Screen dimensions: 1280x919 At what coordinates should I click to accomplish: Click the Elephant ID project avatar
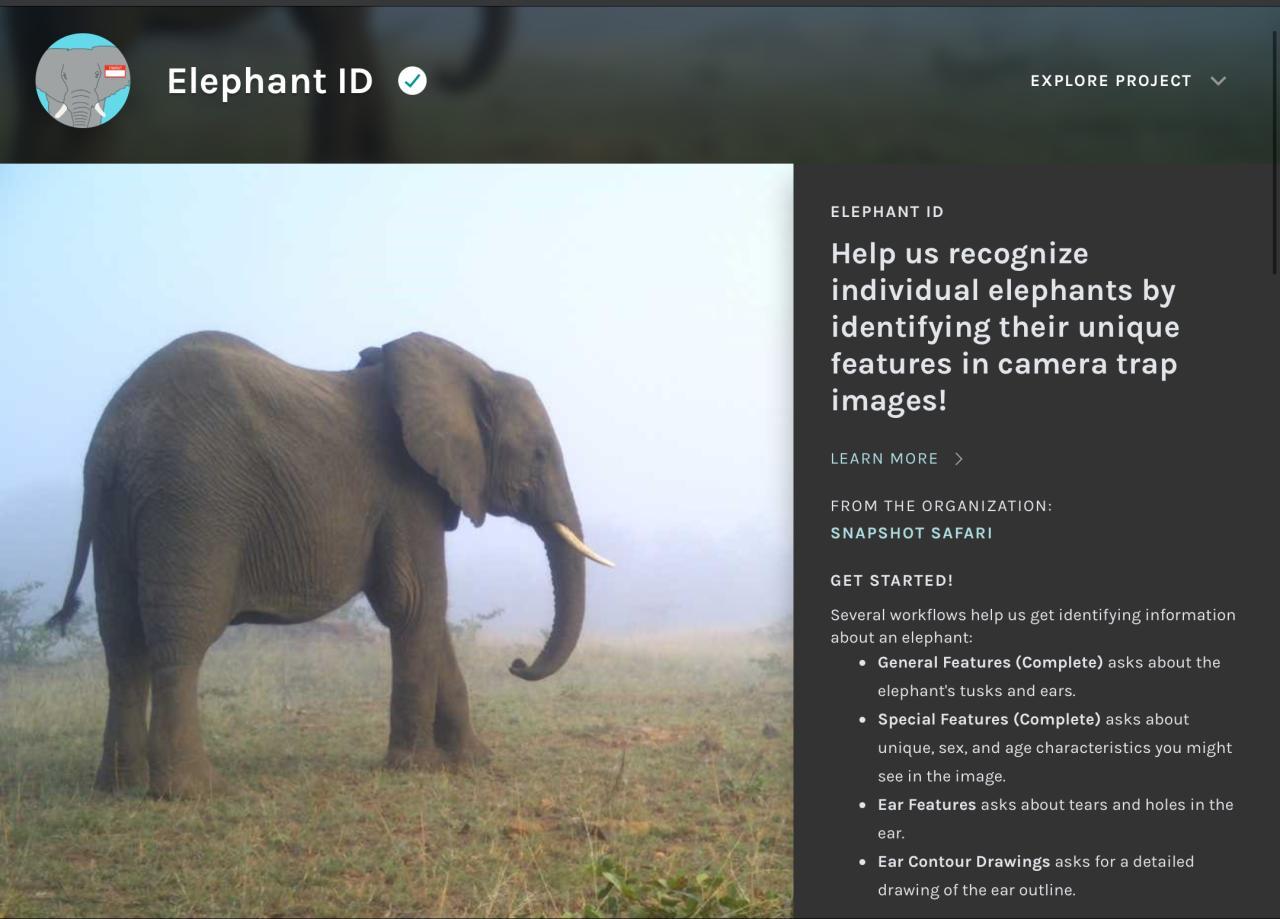[x=83, y=81]
